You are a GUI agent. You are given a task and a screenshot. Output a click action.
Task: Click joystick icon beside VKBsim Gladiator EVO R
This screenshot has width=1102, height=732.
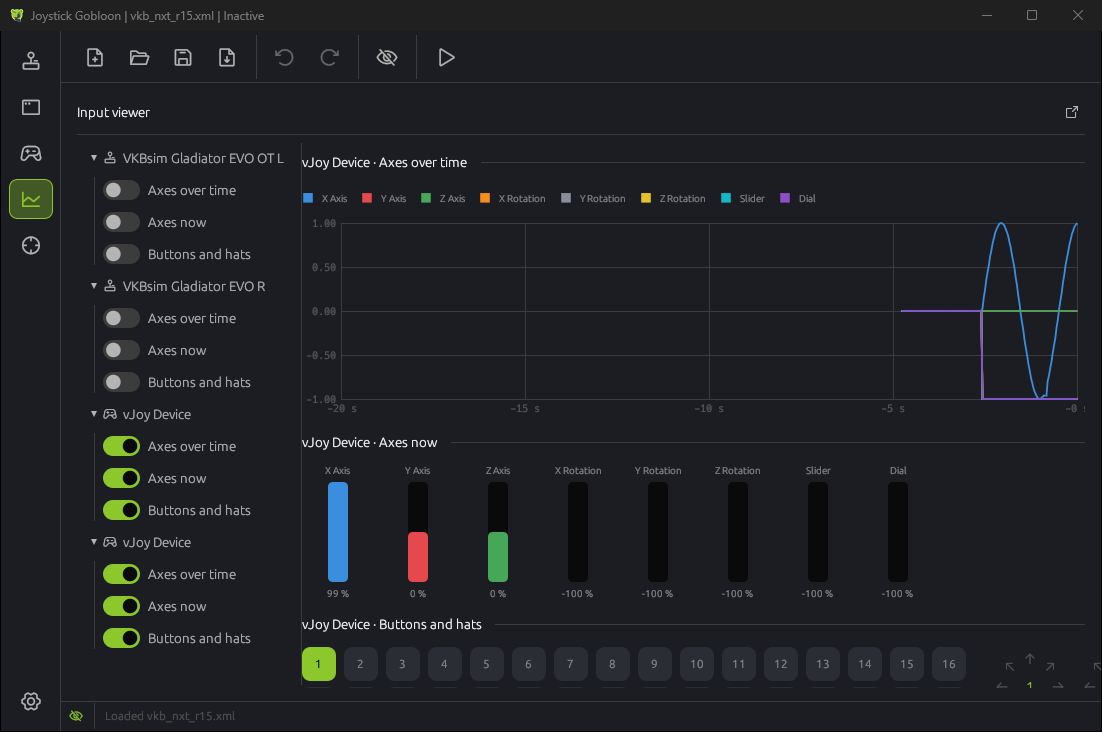click(x=110, y=286)
